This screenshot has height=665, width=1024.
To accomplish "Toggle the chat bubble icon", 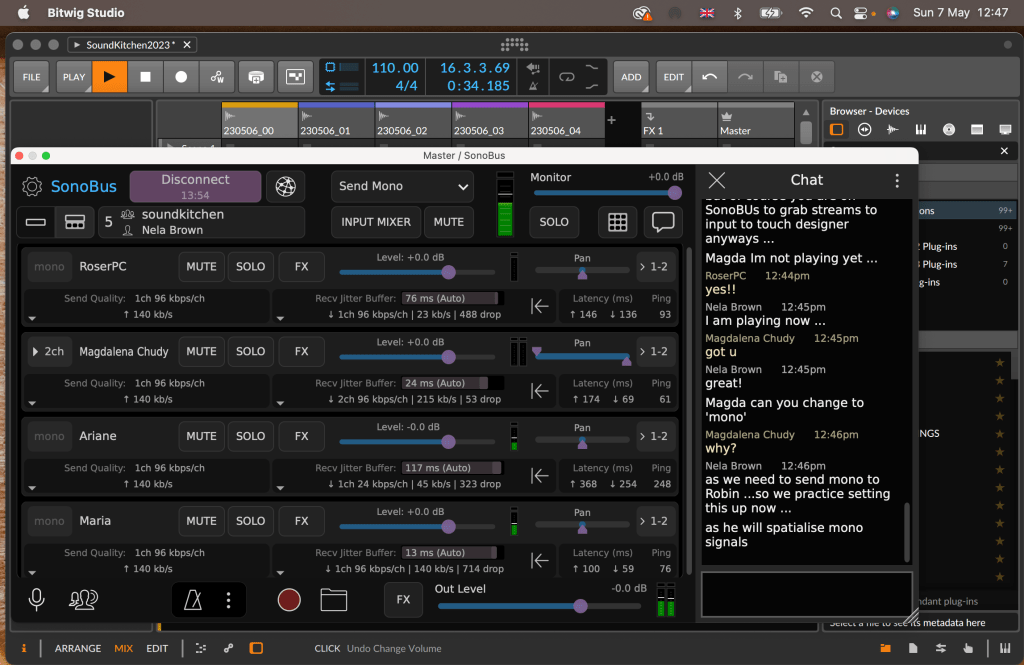I will [662, 222].
